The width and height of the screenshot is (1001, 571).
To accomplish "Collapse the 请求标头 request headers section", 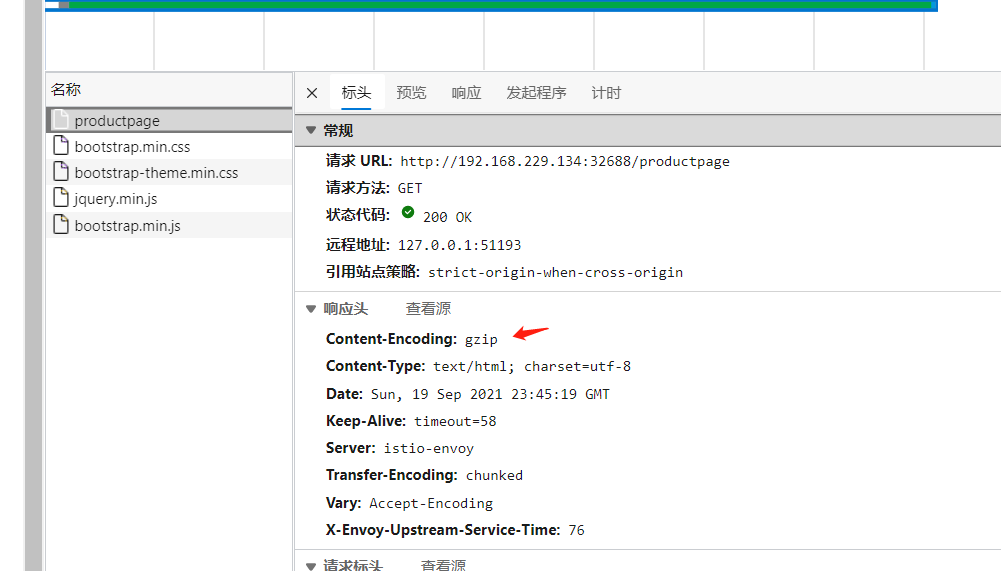I will [x=311, y=566].
